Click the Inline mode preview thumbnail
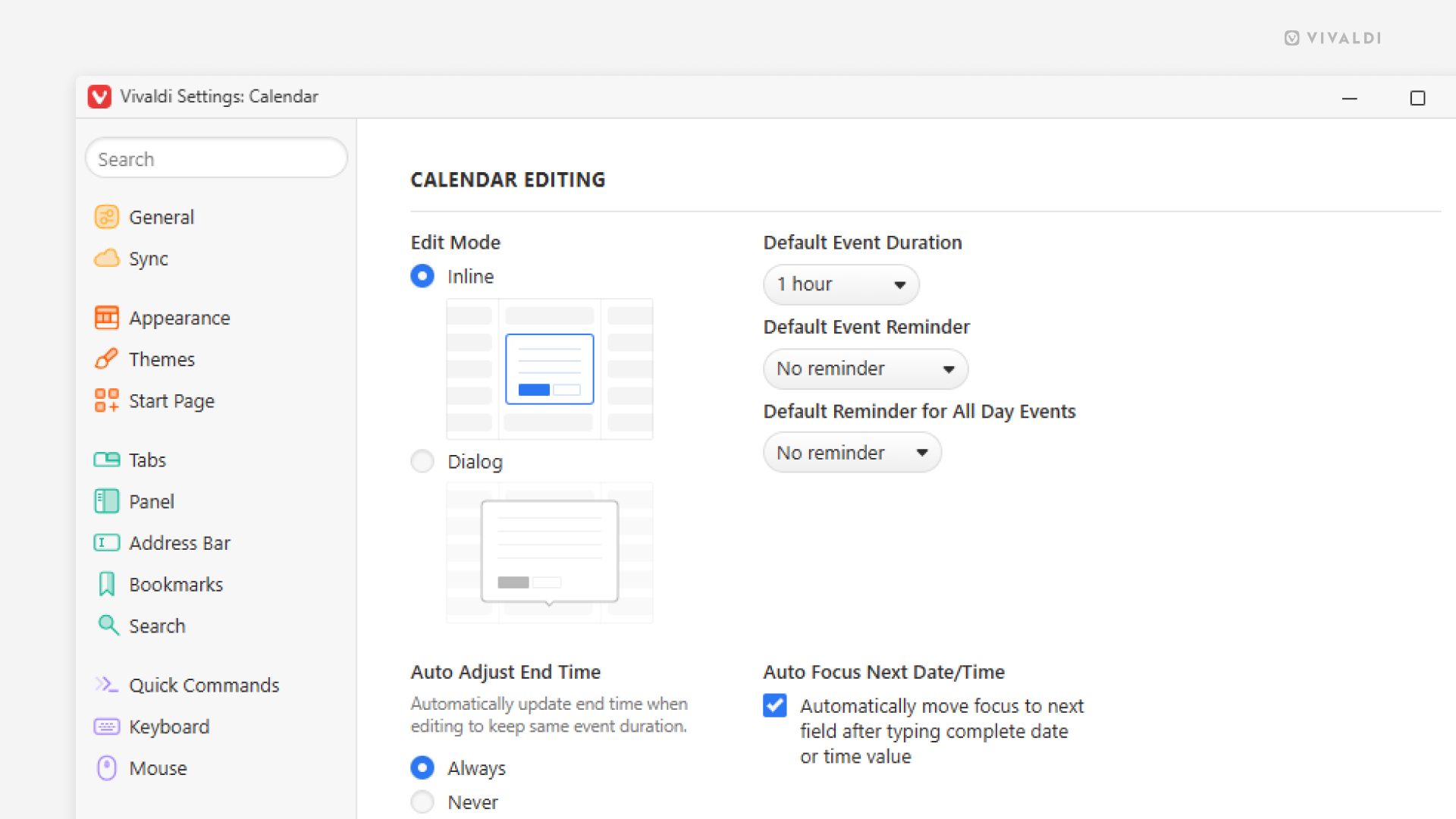This screenshot has width=1456, height=819. (x=550, y=369)
